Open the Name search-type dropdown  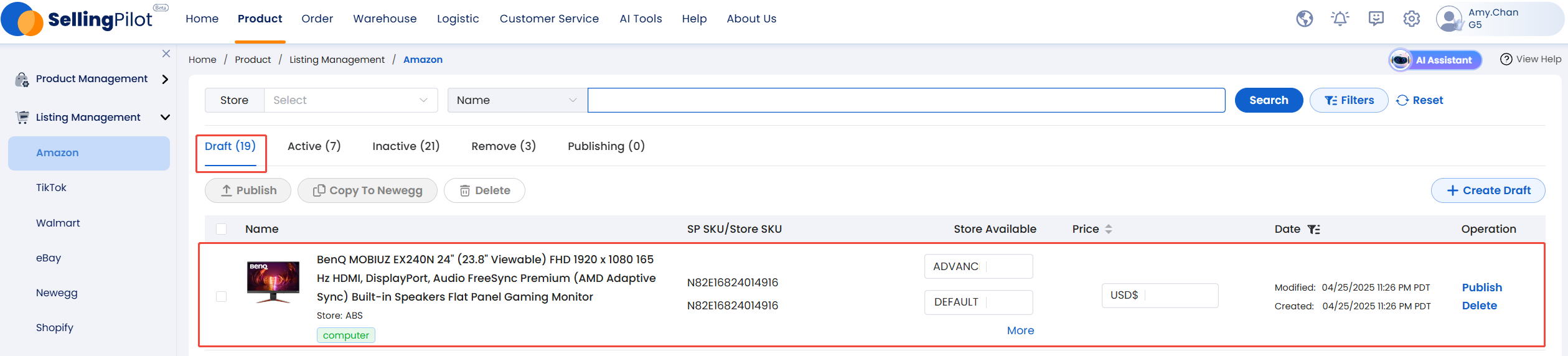pyautogui.click(x=517, y=100)
